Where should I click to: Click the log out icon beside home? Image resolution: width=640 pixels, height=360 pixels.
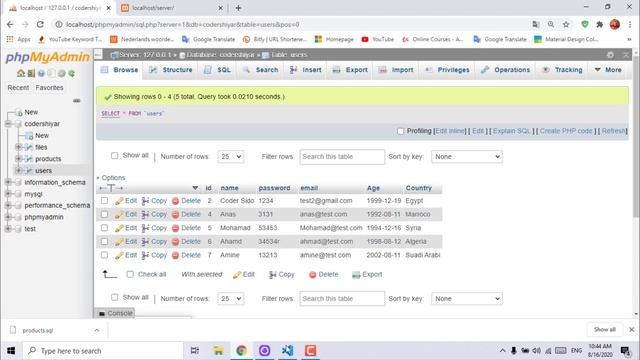click(31, 73)
